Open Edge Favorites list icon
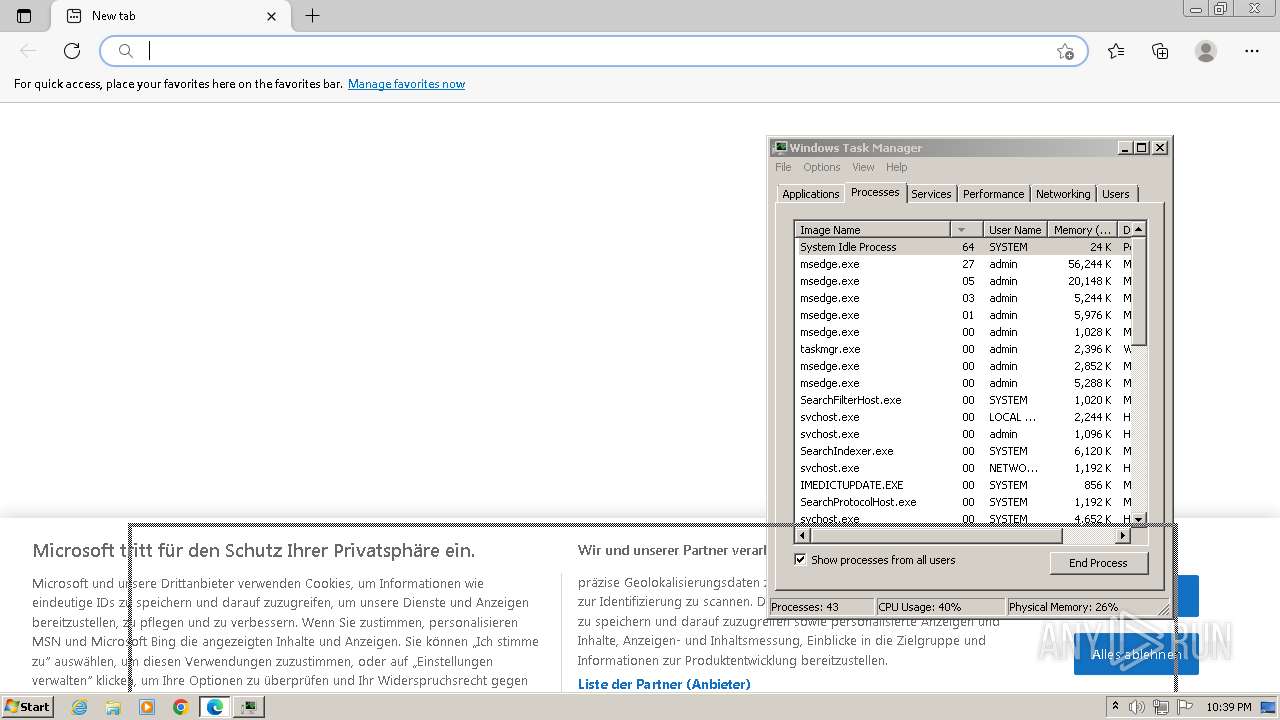 coord(1116,51)
